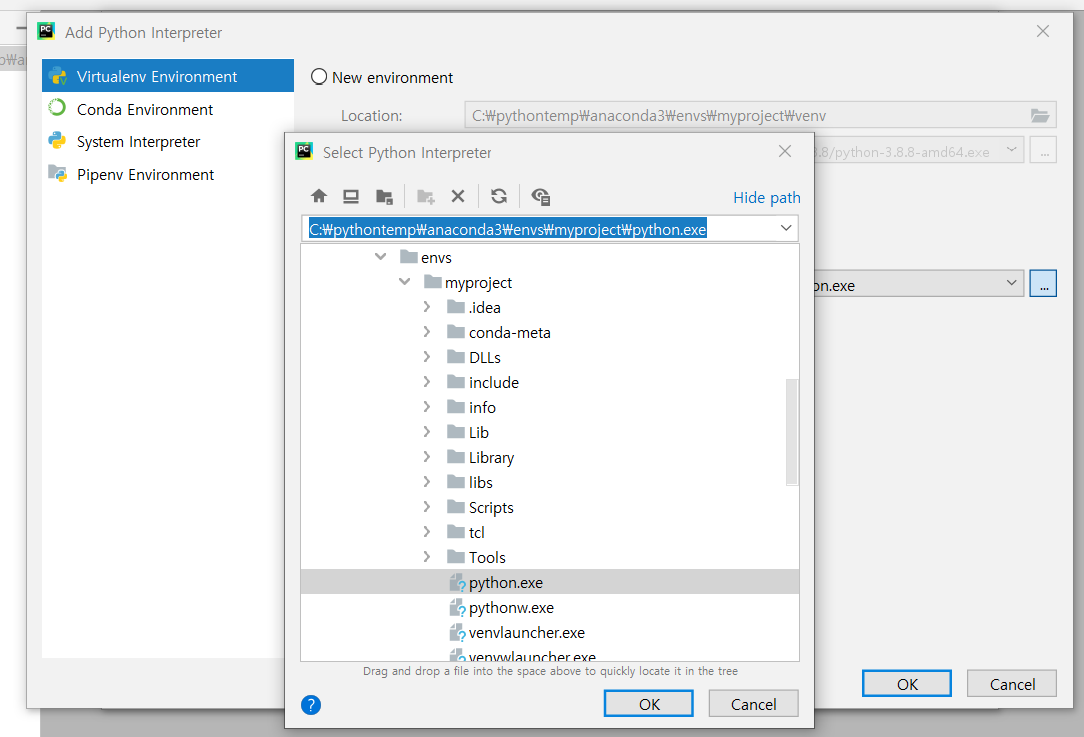
Task: Open the base interpreter python-3.8.8 dropdown
Action: 1011,149
